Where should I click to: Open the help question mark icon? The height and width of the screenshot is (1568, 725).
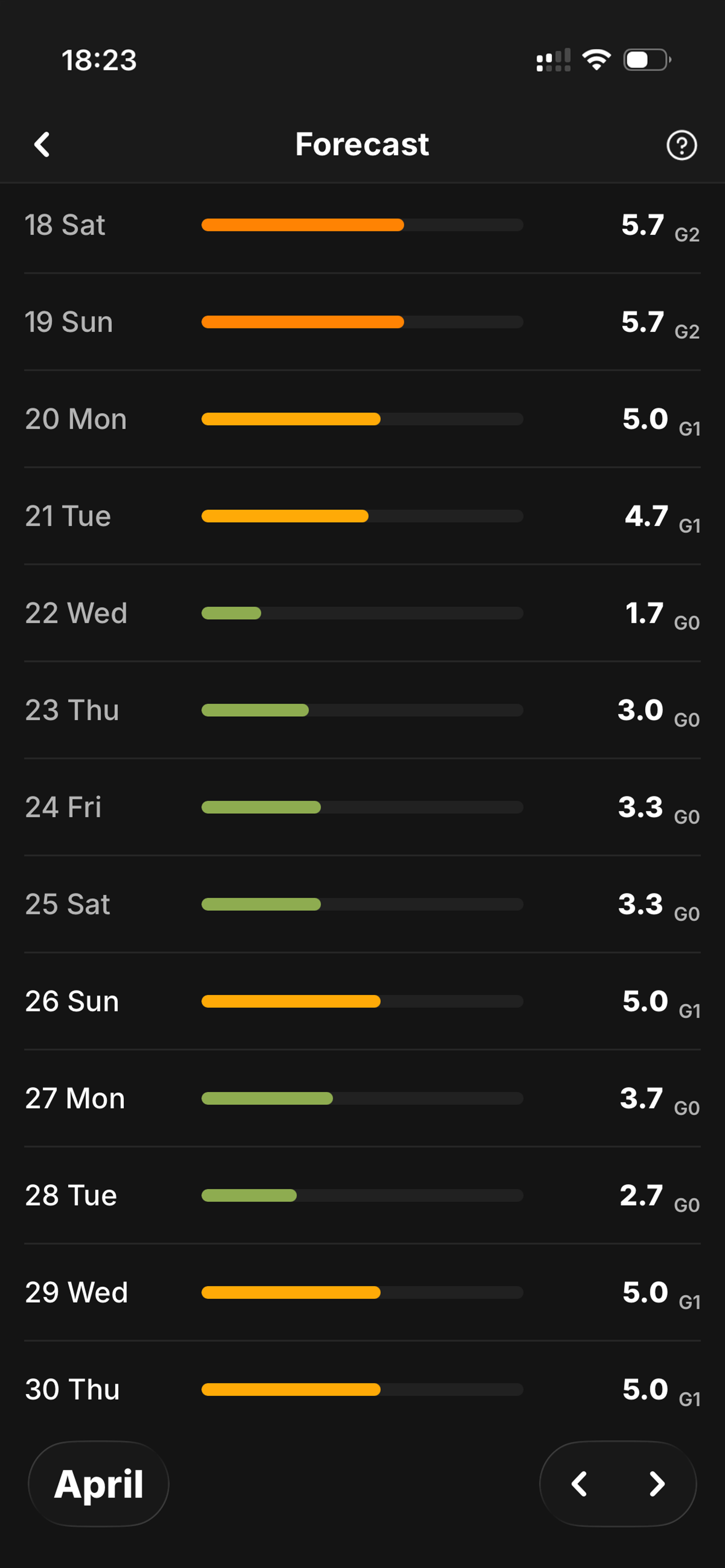(x=681, y=145)
